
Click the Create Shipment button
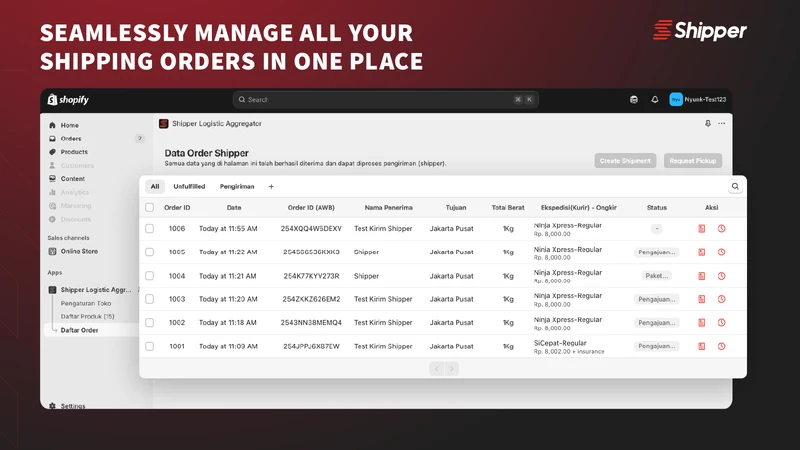(x=625, y=161)
